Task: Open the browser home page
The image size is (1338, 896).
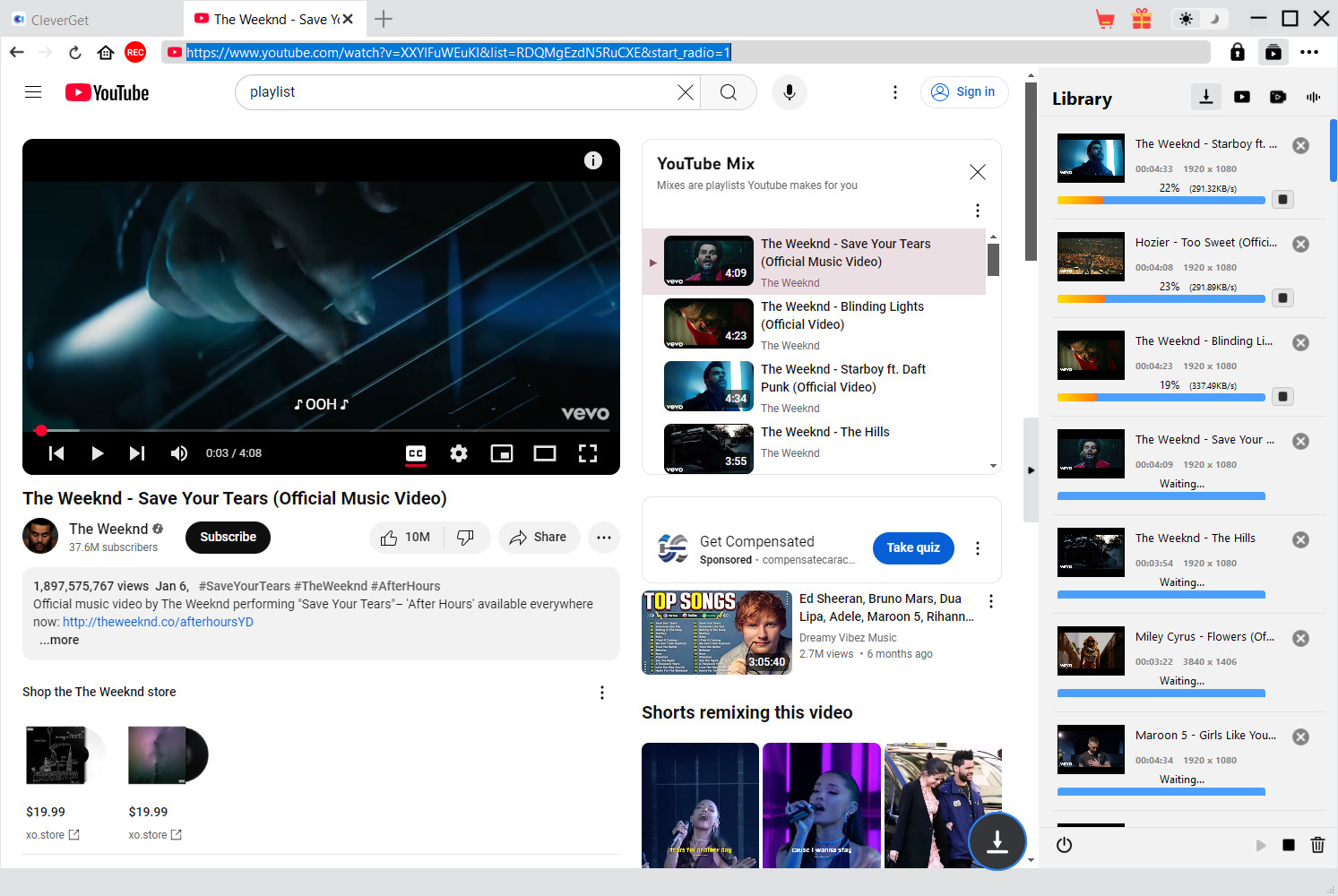Action: coord(106,52)
